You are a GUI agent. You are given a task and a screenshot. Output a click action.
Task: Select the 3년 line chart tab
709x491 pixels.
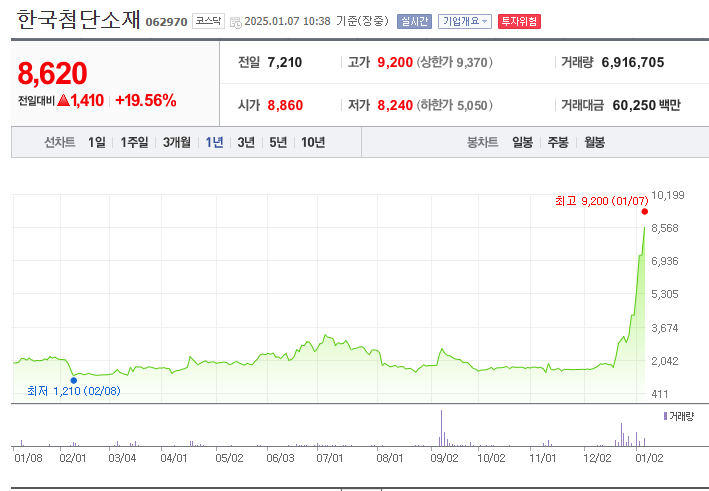click(246, 142)
